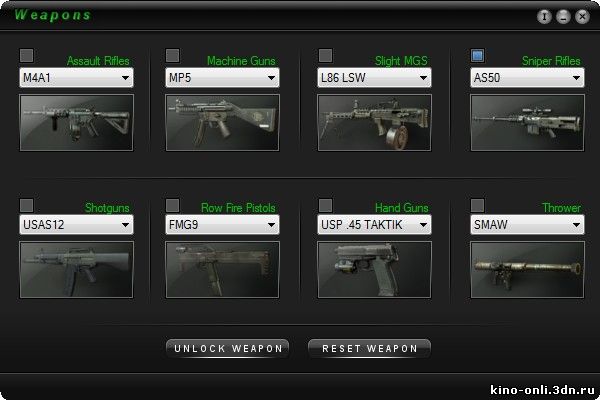The image size is (600, 400).
Task: Click the AS50 sniper rifle image
Action: (527, 123)
